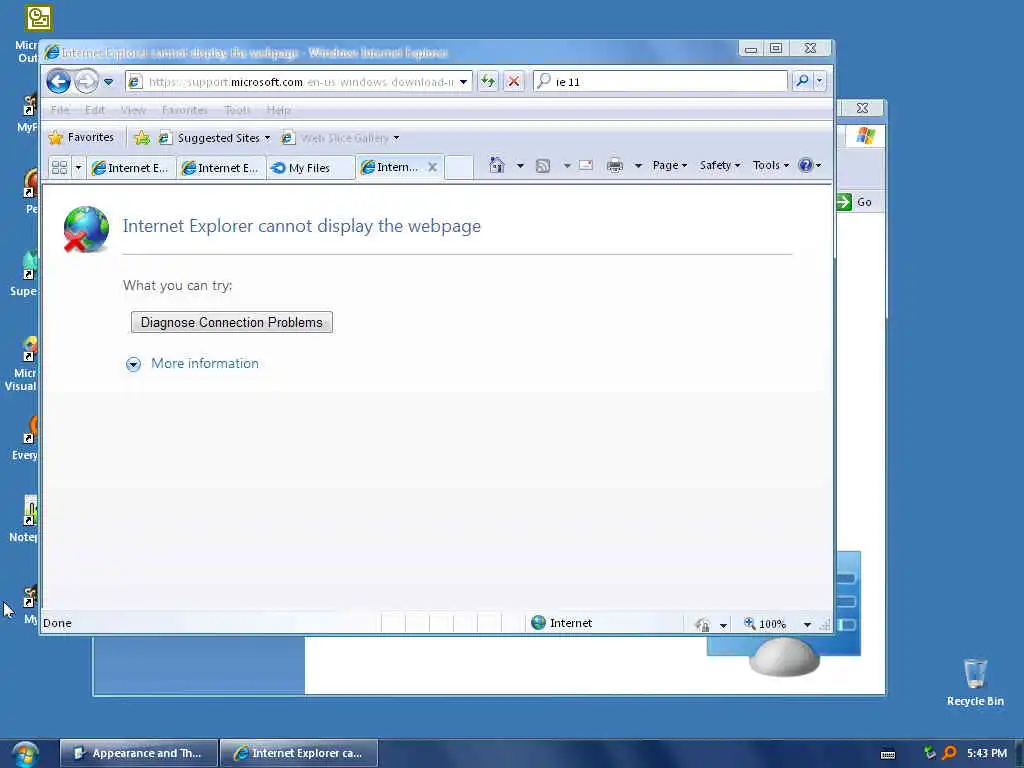Click the Quick Tabs grid icon
Viewport: 1024px width, 768px height.
click(59, 167)
